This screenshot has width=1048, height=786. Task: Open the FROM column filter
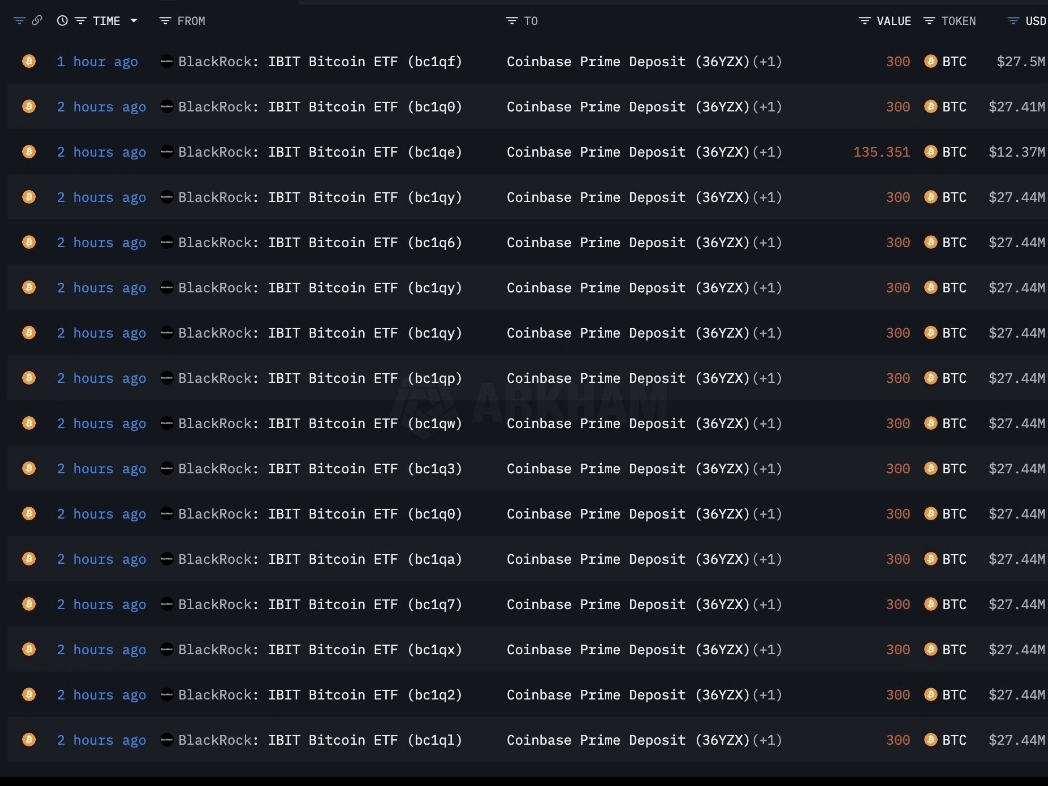[165, 21]
